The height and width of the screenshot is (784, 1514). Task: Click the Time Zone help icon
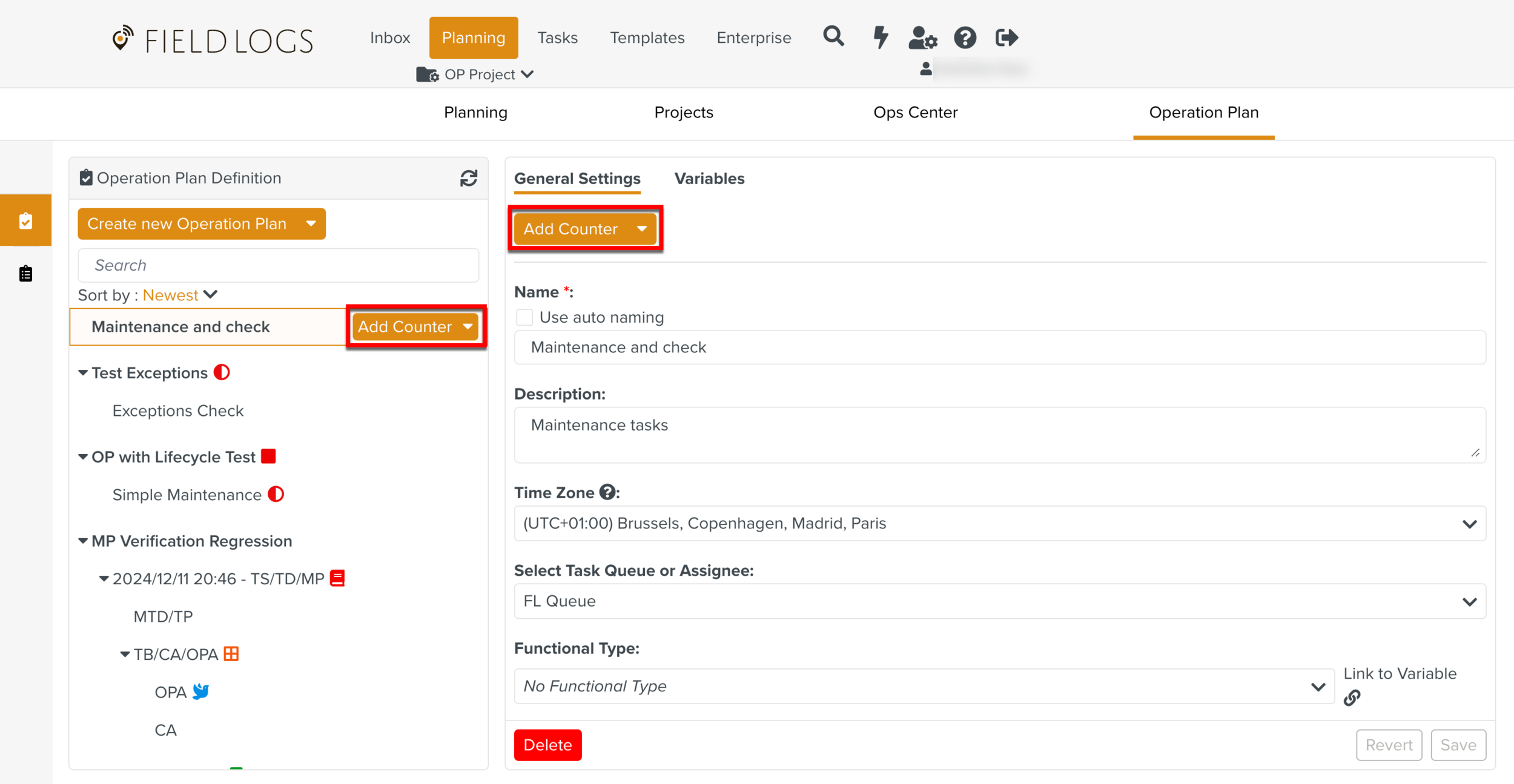[x=607, y=492]
